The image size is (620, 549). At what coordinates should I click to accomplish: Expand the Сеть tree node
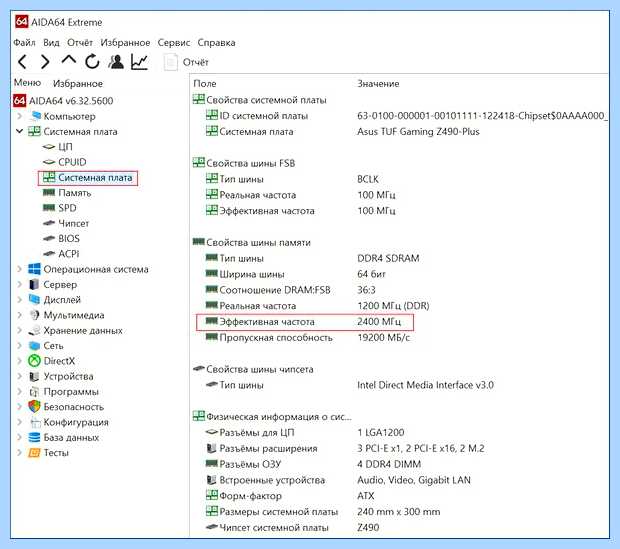tap(19, 346)
